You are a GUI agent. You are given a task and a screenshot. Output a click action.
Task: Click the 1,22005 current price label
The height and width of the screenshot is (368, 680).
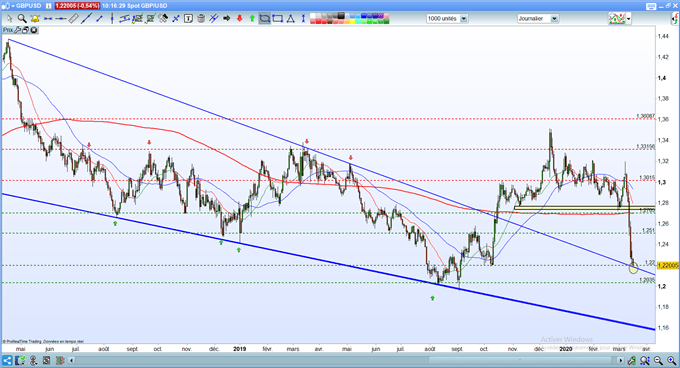pos(668,265)
